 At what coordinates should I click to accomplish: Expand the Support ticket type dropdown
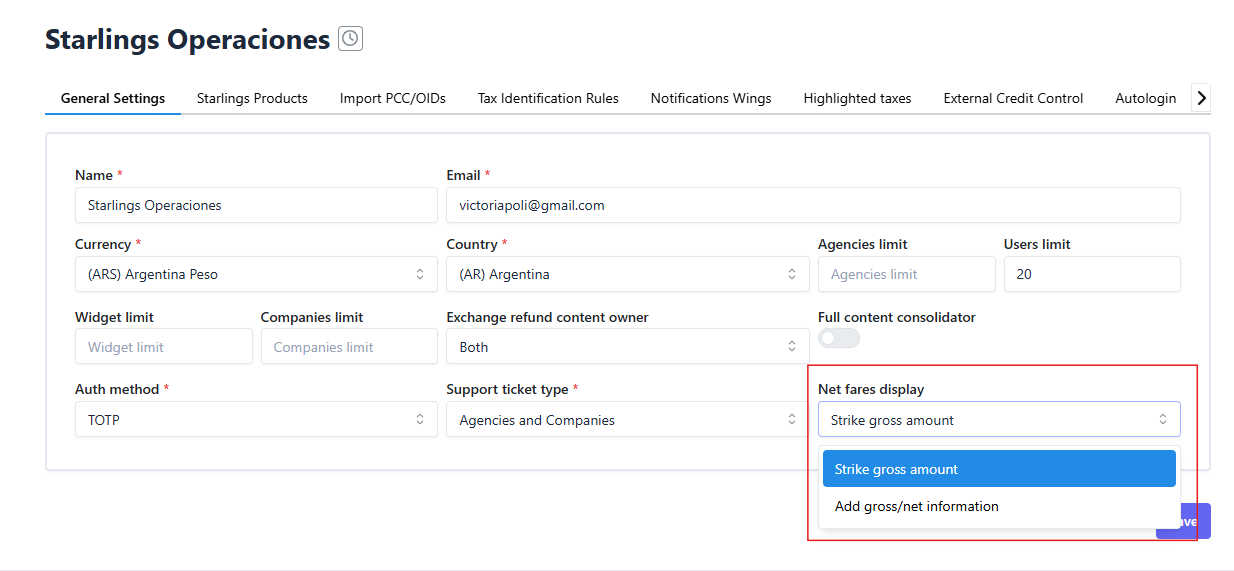pos(627,420)
